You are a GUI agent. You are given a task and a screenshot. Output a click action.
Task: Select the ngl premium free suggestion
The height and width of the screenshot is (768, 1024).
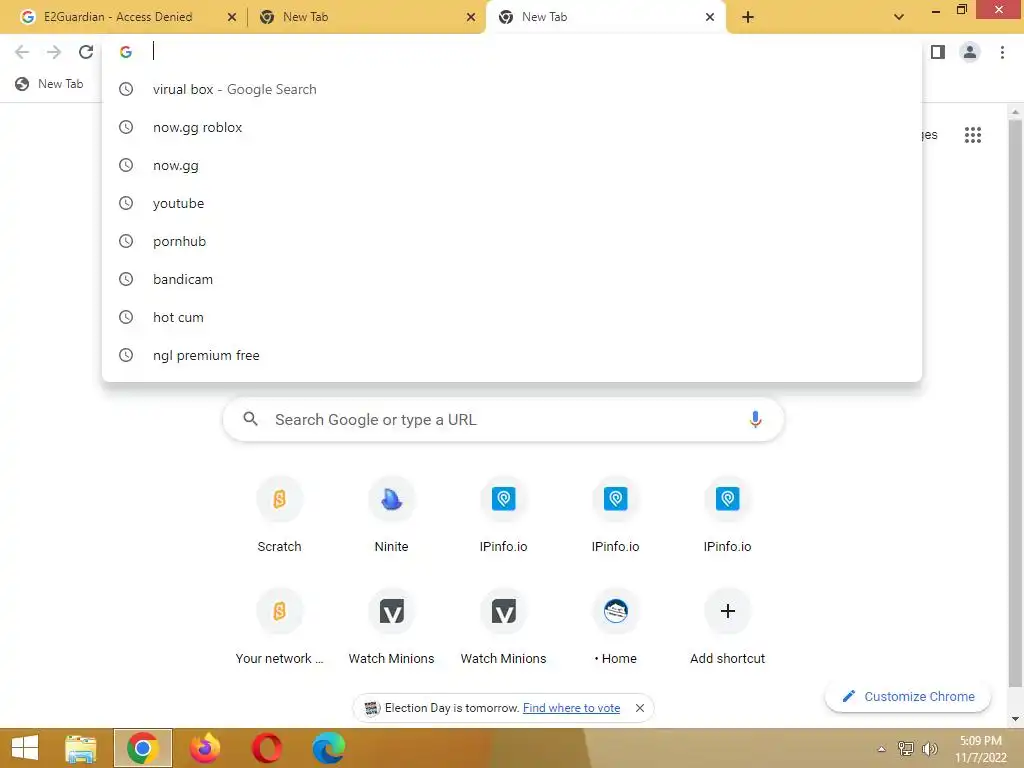click(x=511, y=355)
